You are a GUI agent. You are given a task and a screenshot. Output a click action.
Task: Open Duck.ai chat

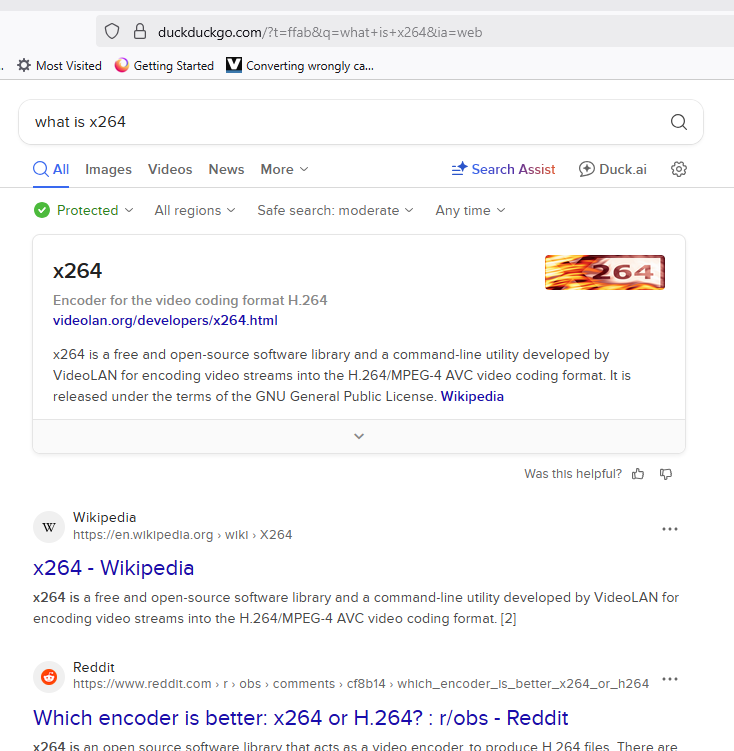(x=612, y=169)
